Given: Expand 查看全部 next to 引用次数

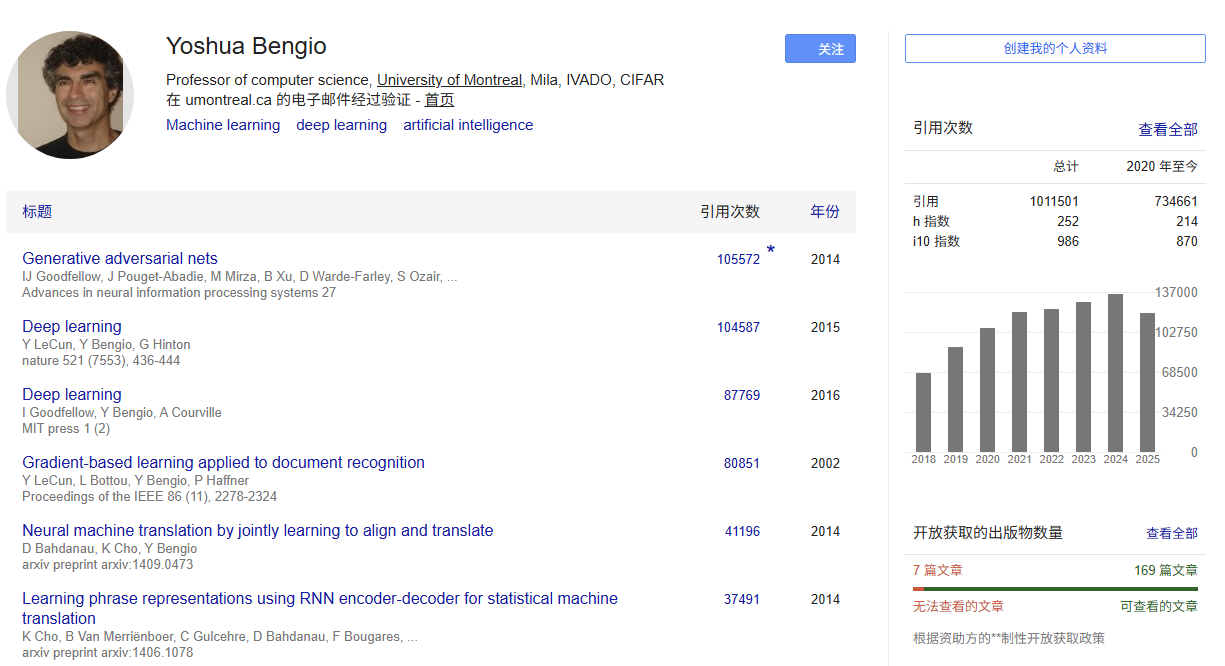Looking at the screenshot, I should click(1167, 130).
